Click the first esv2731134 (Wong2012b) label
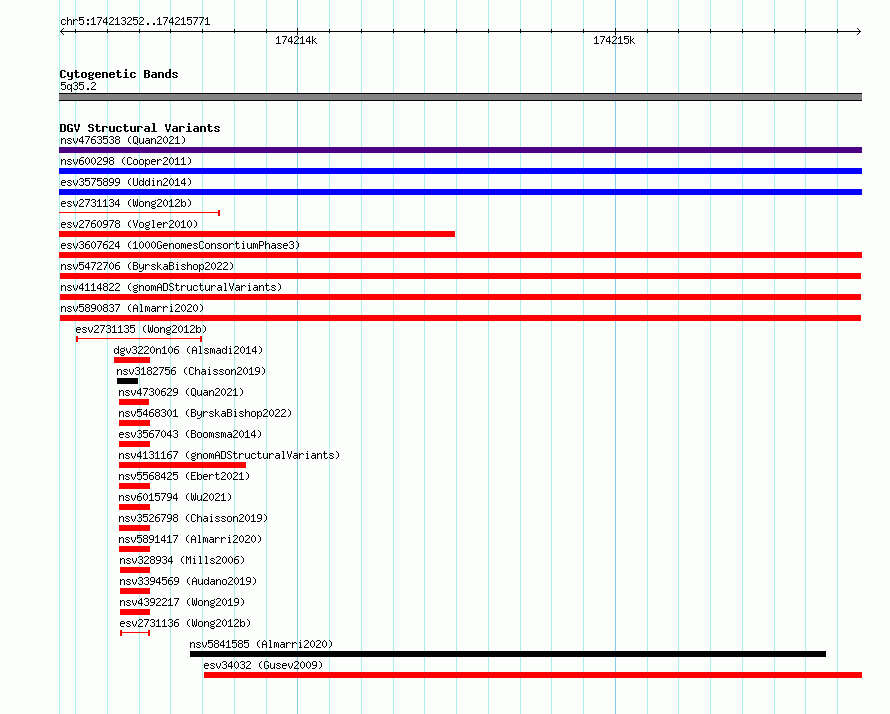Viewport: 890px width, 714px height. click(x=126, y=203)
